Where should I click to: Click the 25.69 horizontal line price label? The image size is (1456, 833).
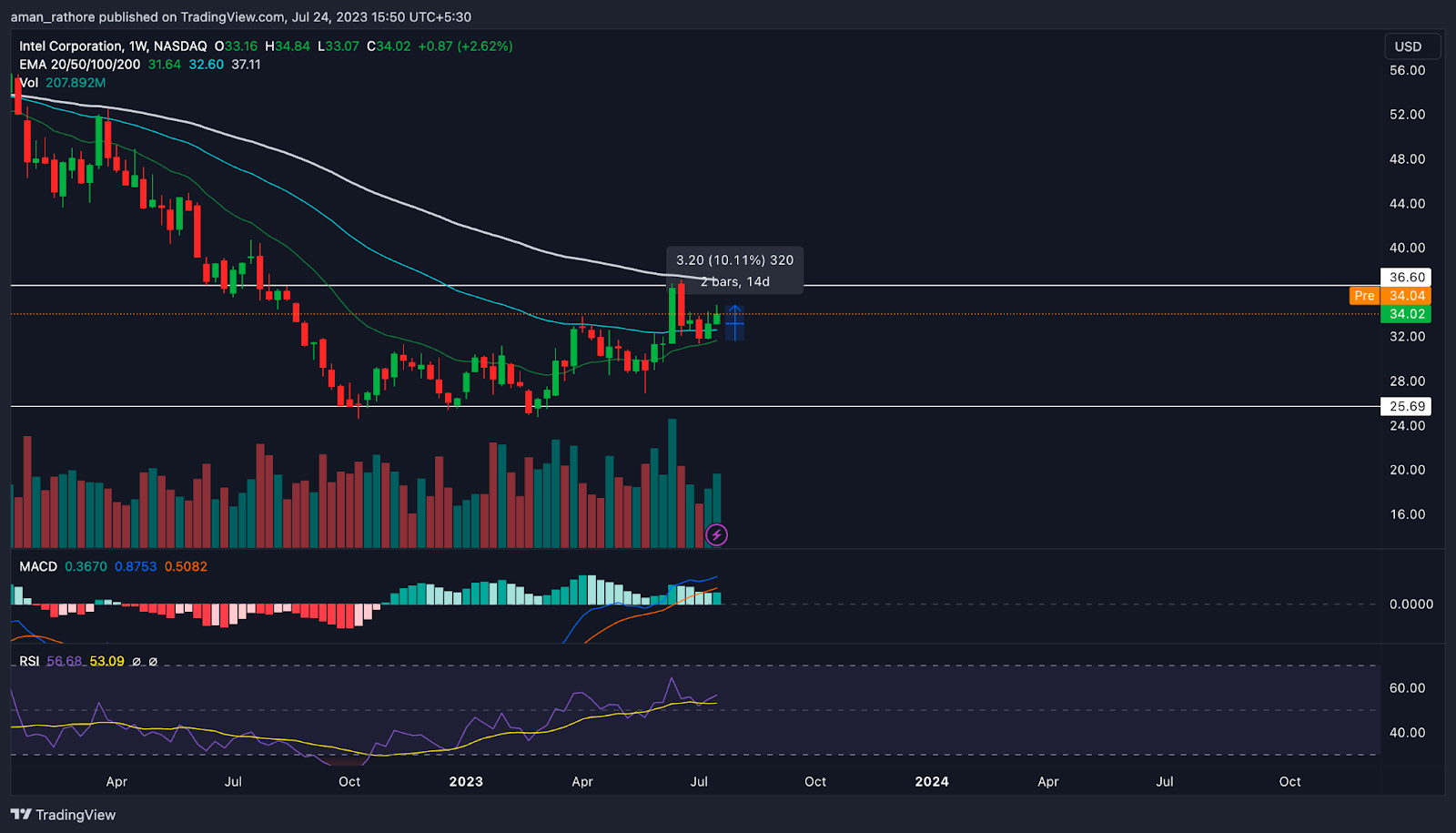point(1406,406)
